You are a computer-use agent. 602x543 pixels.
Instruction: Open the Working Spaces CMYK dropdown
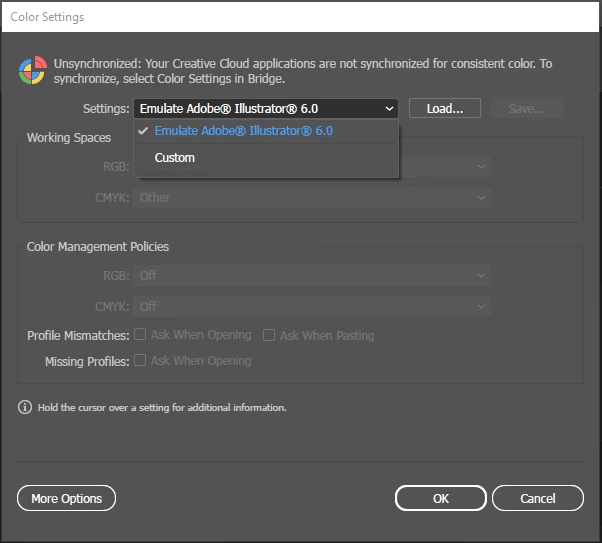[312, 198]
